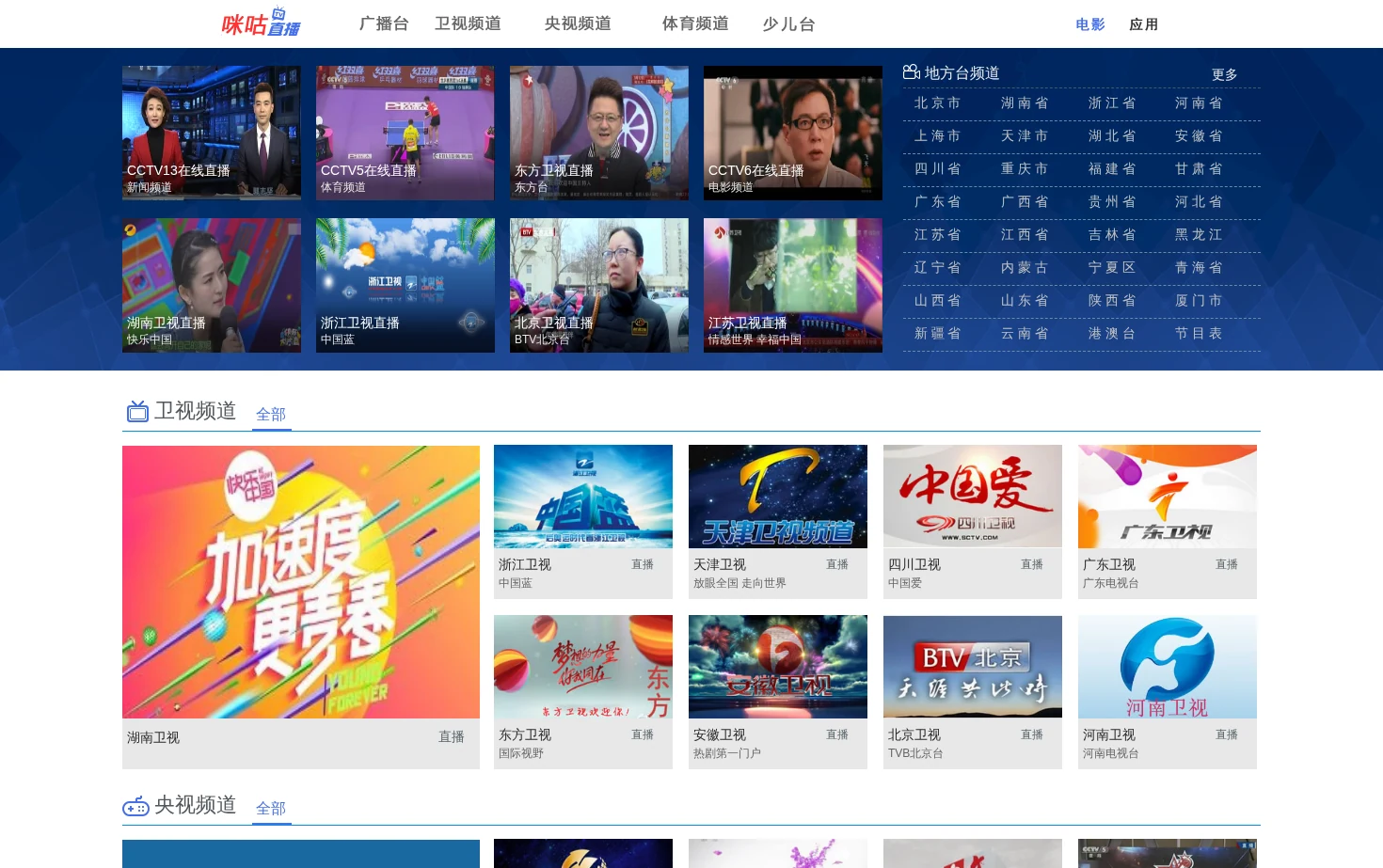Select 浙江省 in local channels
The image size is (1383, 868).
click(x=1112, y=103)
